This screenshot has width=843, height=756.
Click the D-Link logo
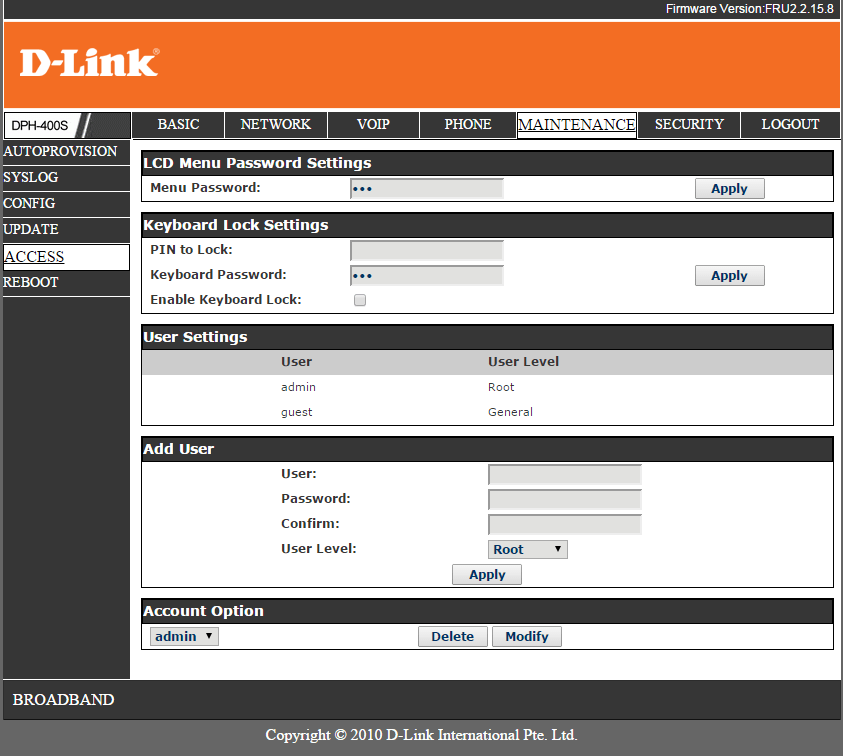(89, 62)
